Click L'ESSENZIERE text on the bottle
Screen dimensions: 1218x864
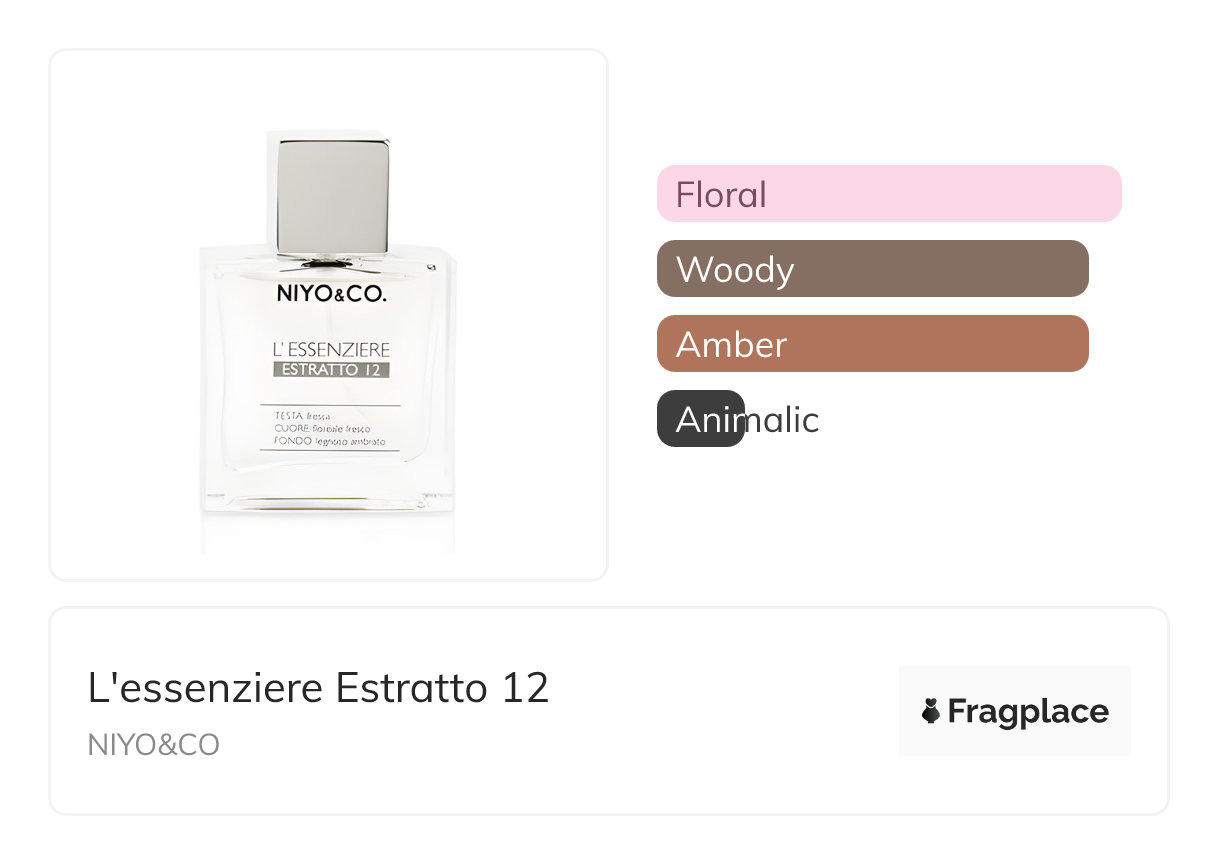coord(331,350)
